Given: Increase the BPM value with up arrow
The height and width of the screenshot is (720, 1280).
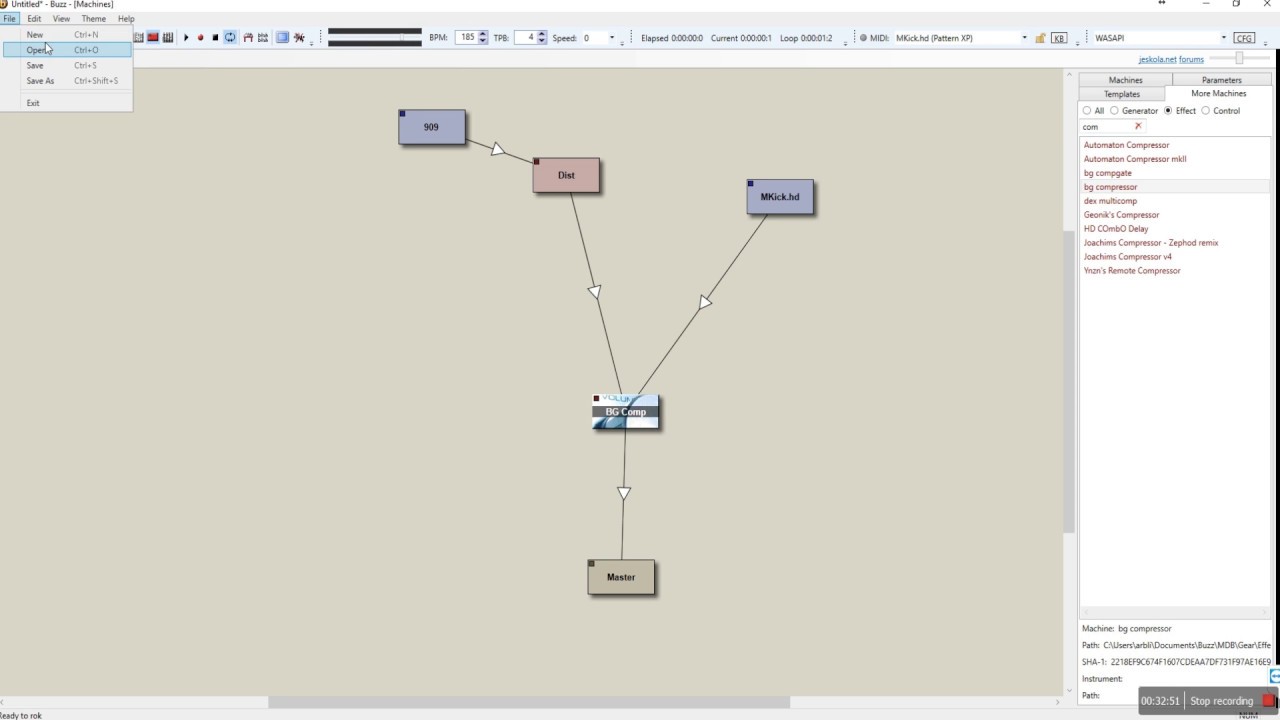Looking at the screenshot, I should [483, 34].
